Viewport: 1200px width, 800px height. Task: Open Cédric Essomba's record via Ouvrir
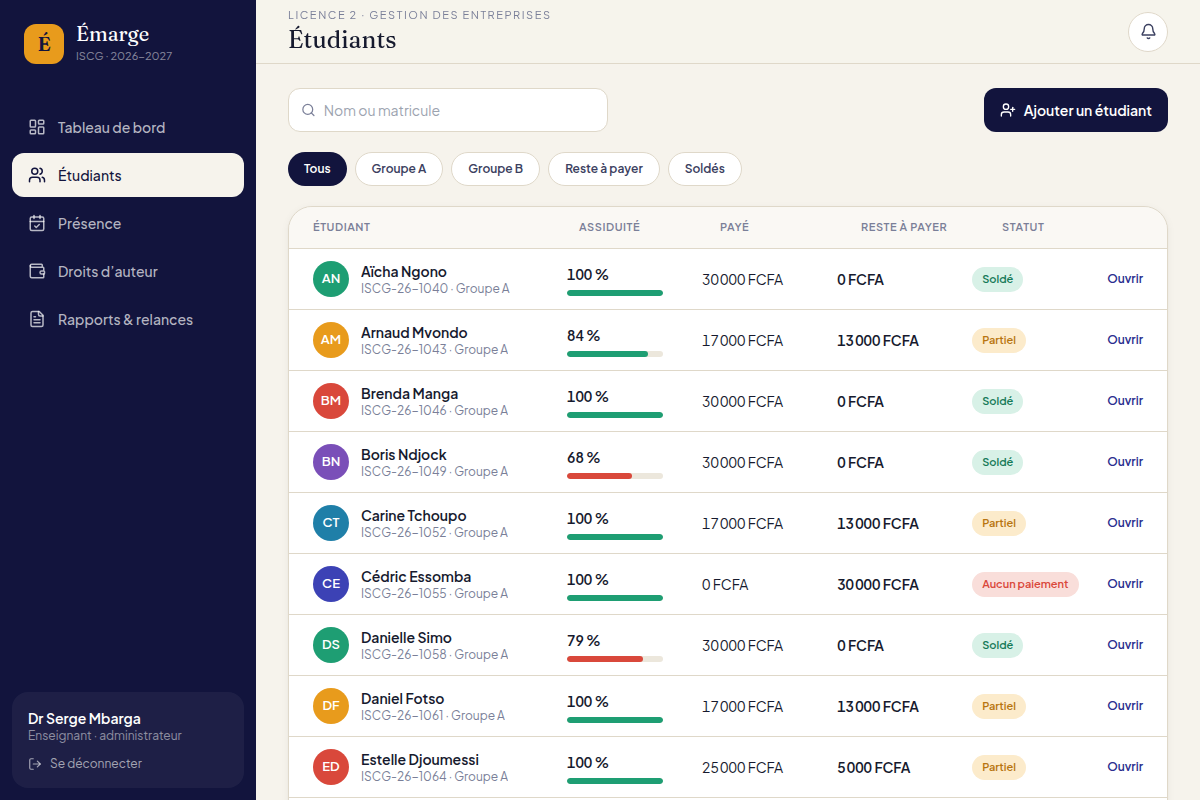coord(1125,584)
